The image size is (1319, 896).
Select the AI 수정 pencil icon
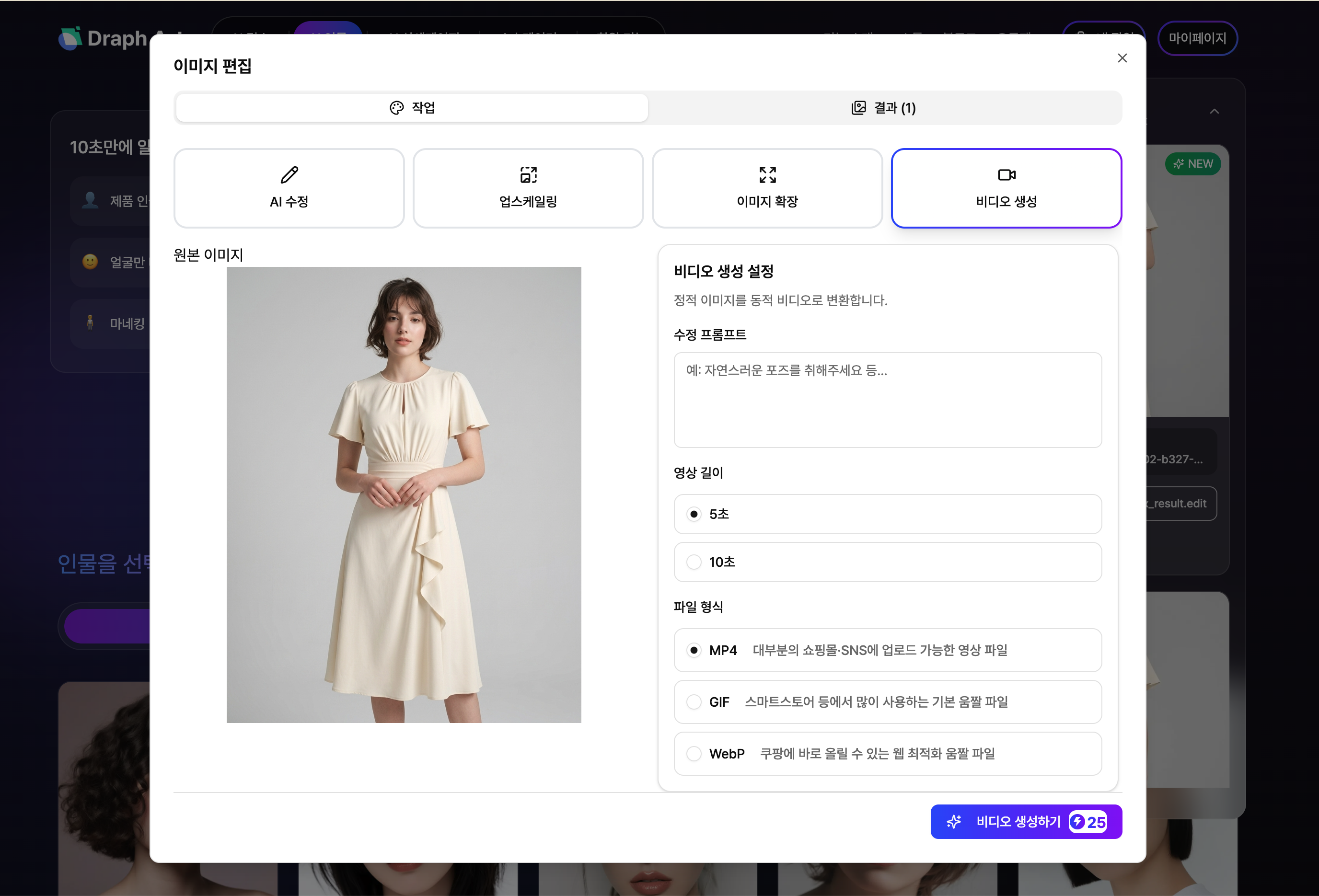coord(289,175)
